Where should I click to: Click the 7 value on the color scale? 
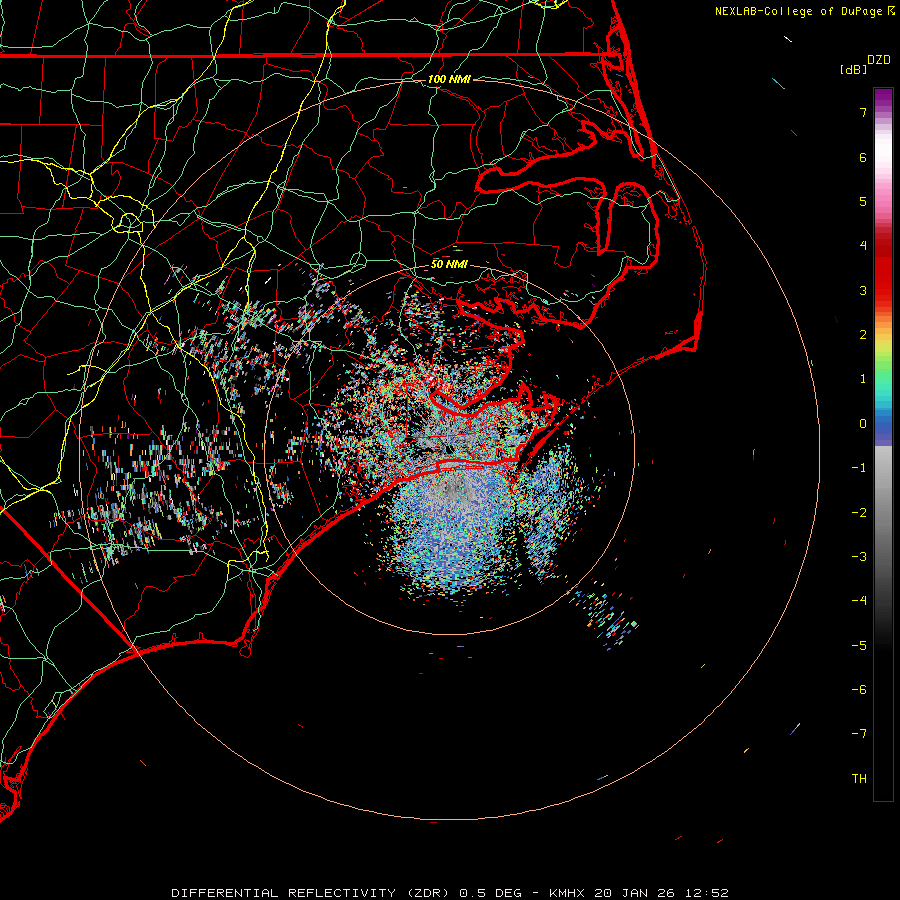point(863,112)
